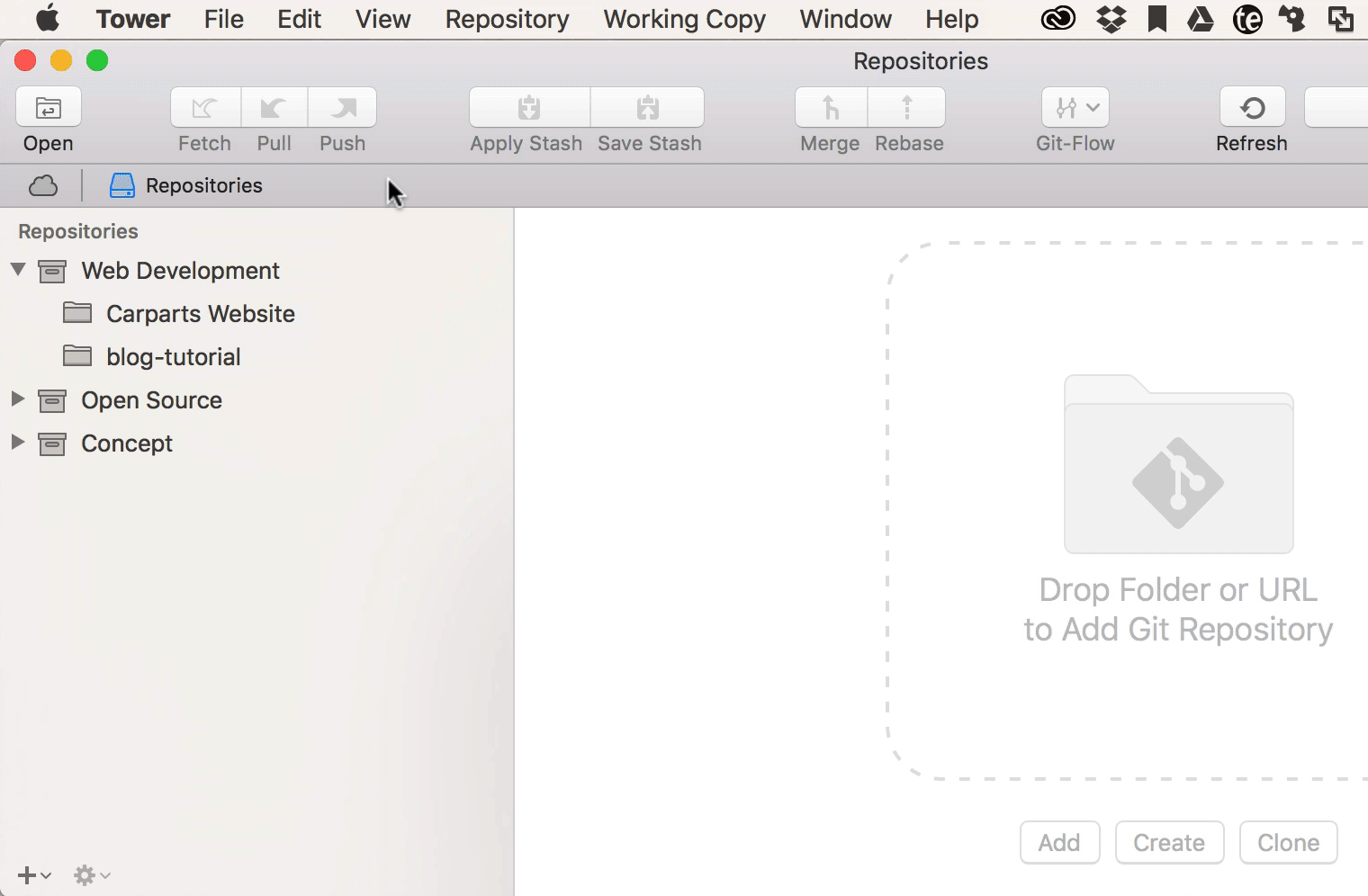This screenshot has height=896, width=1368.
Task: Click the Save Stash icon
Action: pyautogui.click(x=648, y=108)
